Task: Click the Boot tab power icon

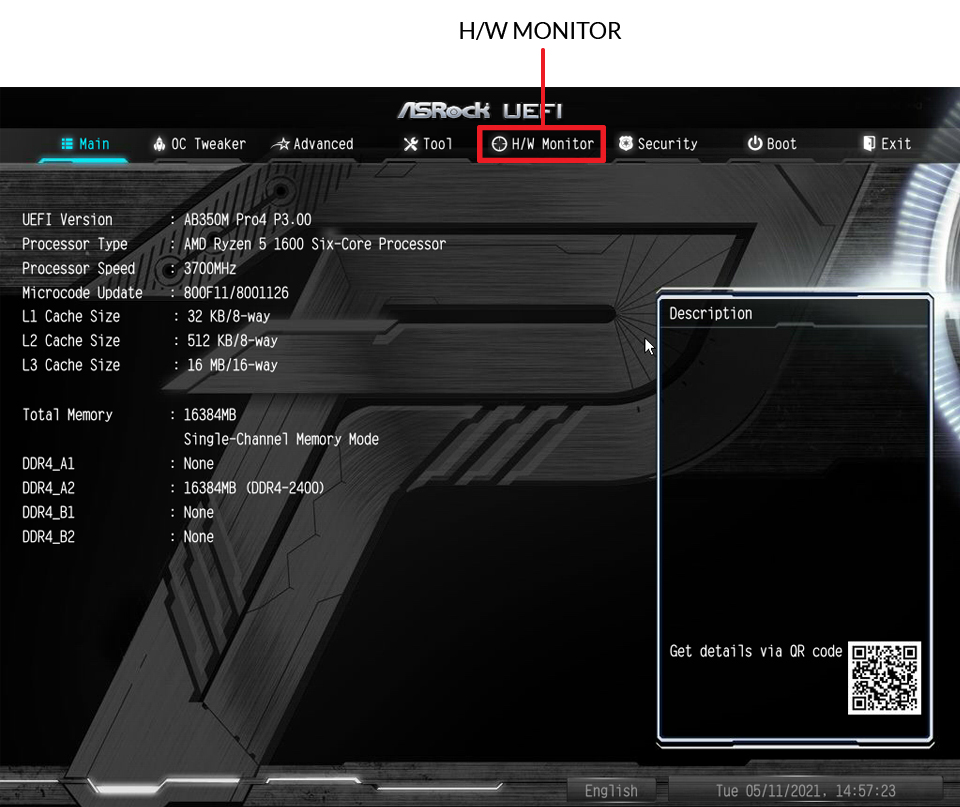Action: coord(755,144)
